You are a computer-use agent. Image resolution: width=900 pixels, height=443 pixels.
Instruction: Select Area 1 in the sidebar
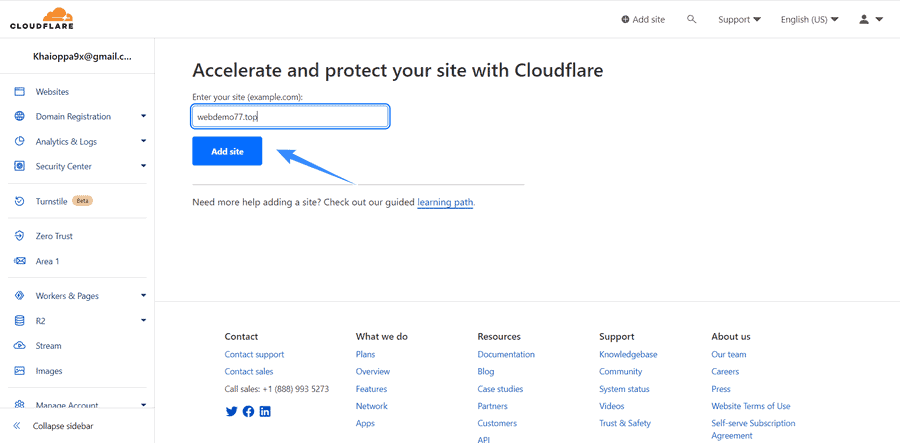(x=48, y=261)
